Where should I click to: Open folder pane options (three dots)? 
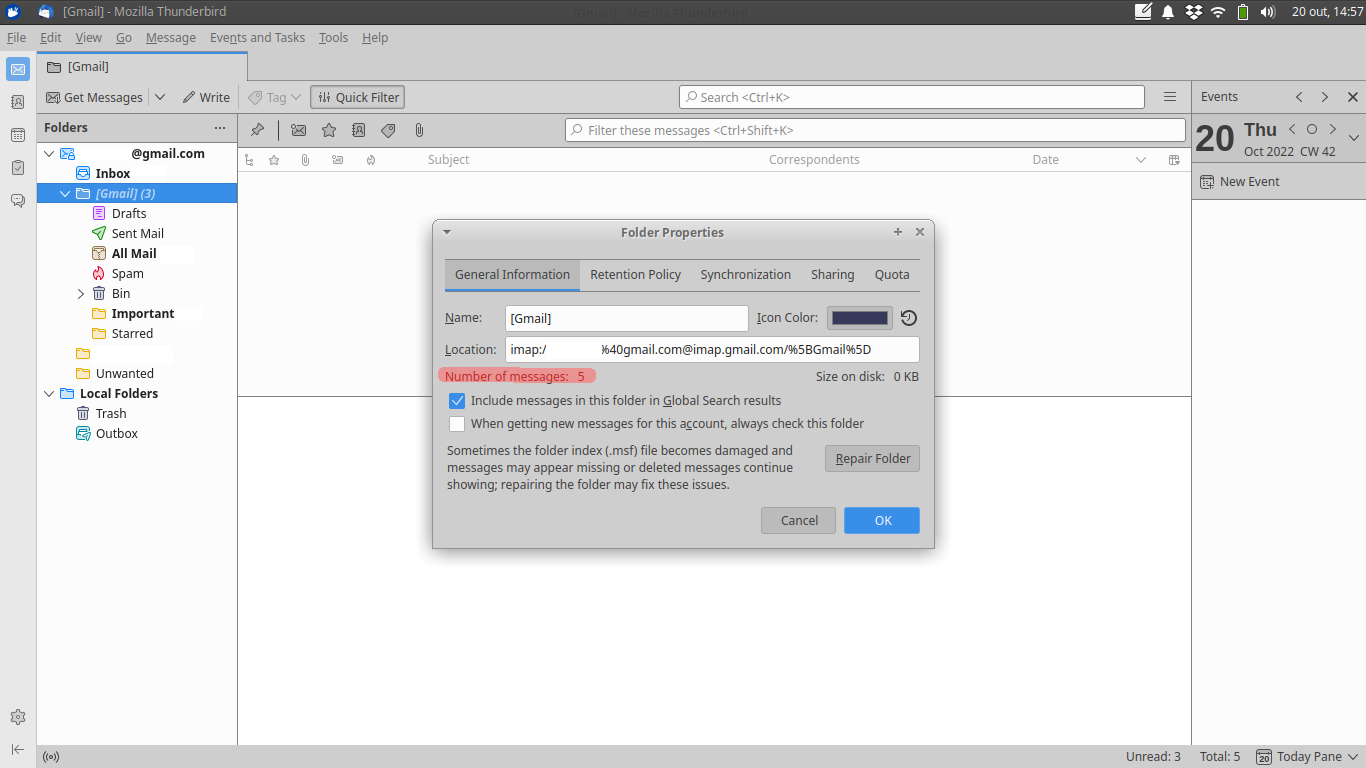(x=220, y=128)
